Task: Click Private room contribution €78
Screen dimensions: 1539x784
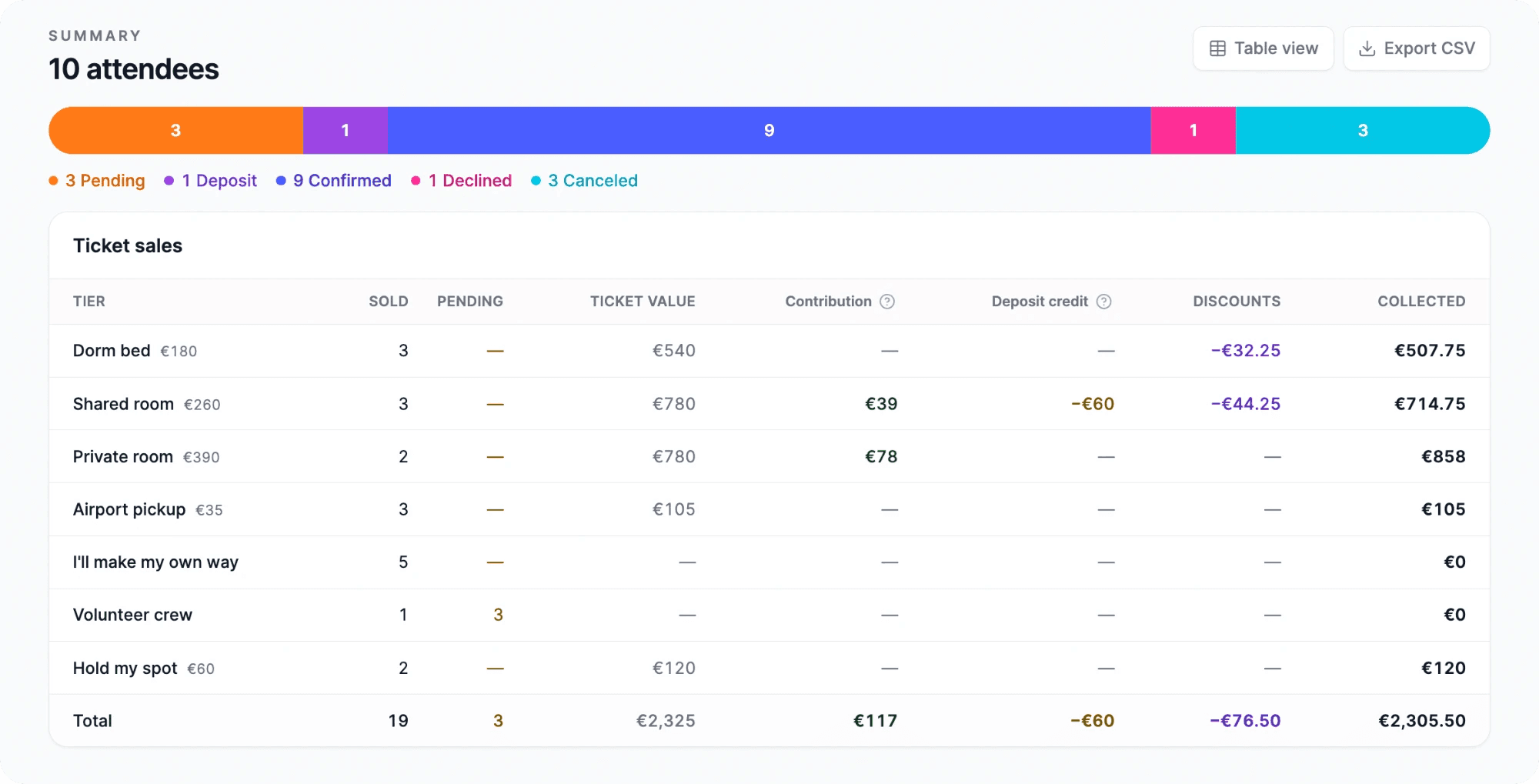Action: pos(881,457)
